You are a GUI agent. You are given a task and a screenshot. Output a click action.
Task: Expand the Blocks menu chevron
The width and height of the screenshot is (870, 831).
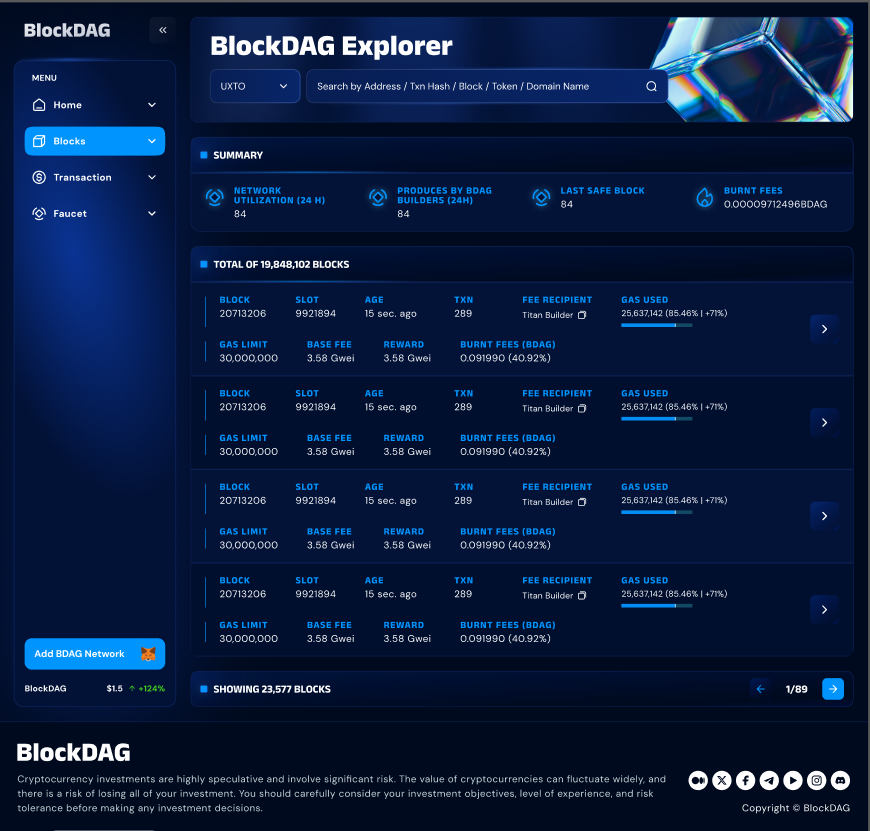click(152, 141)
